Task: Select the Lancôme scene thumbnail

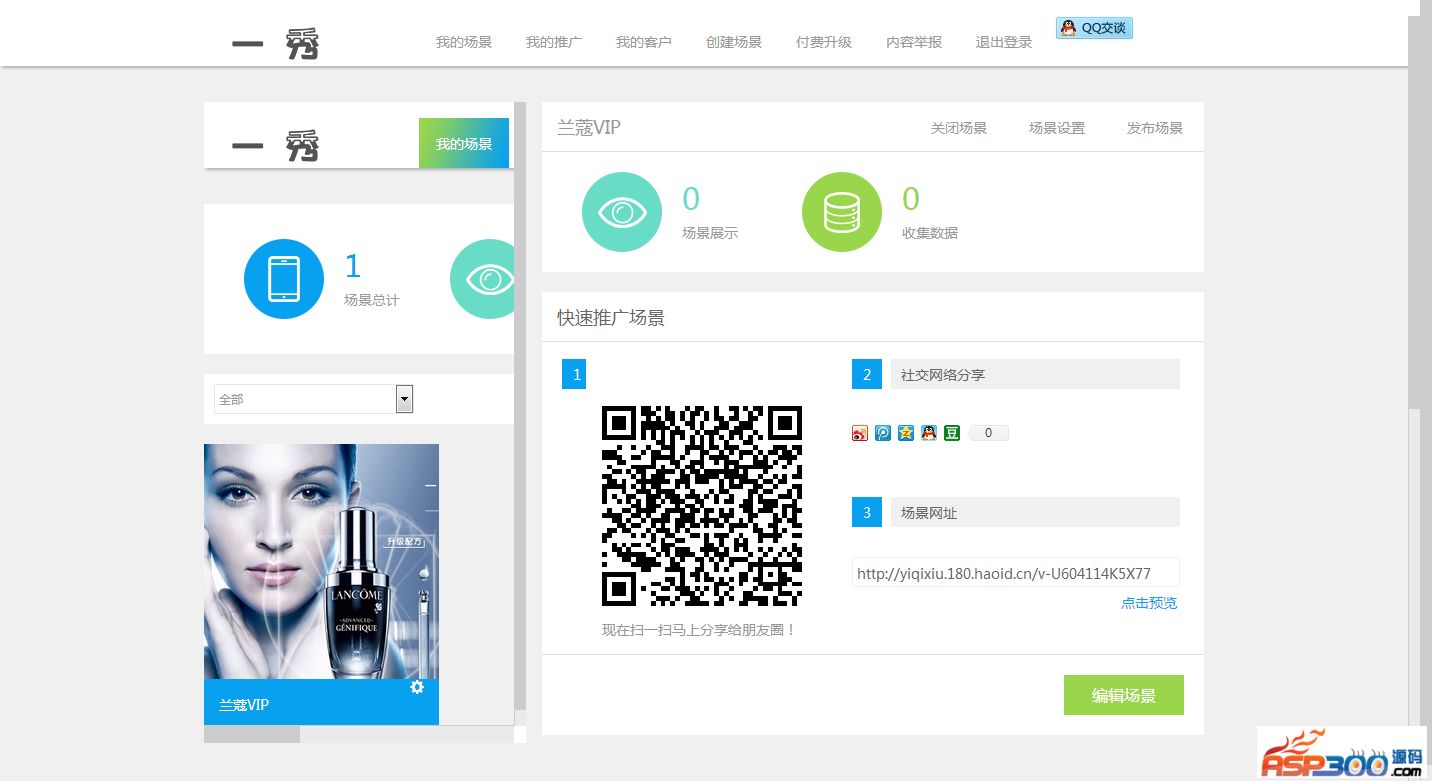Action: (321, 561)
